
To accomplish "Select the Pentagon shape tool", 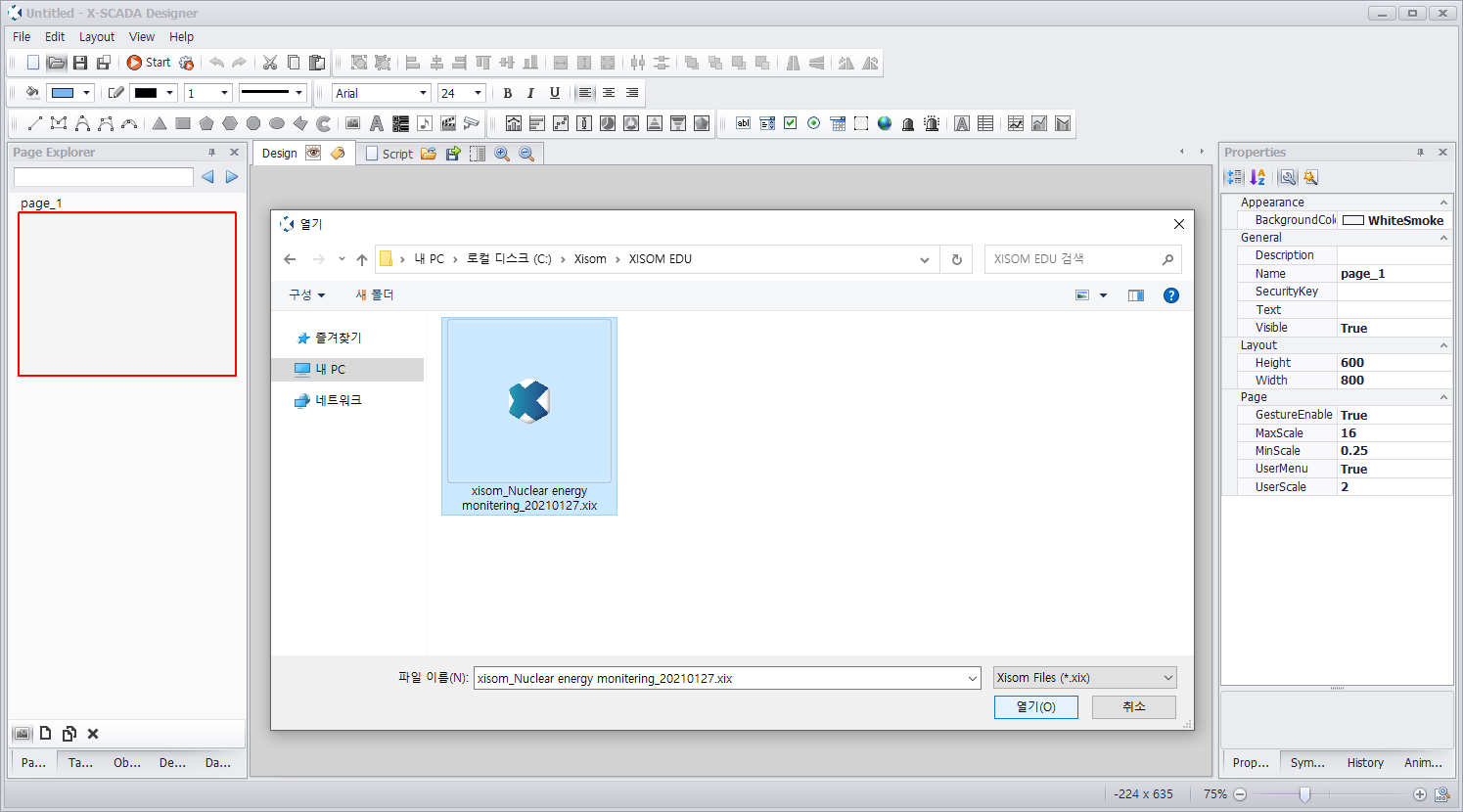I will [x=206, y=123].
